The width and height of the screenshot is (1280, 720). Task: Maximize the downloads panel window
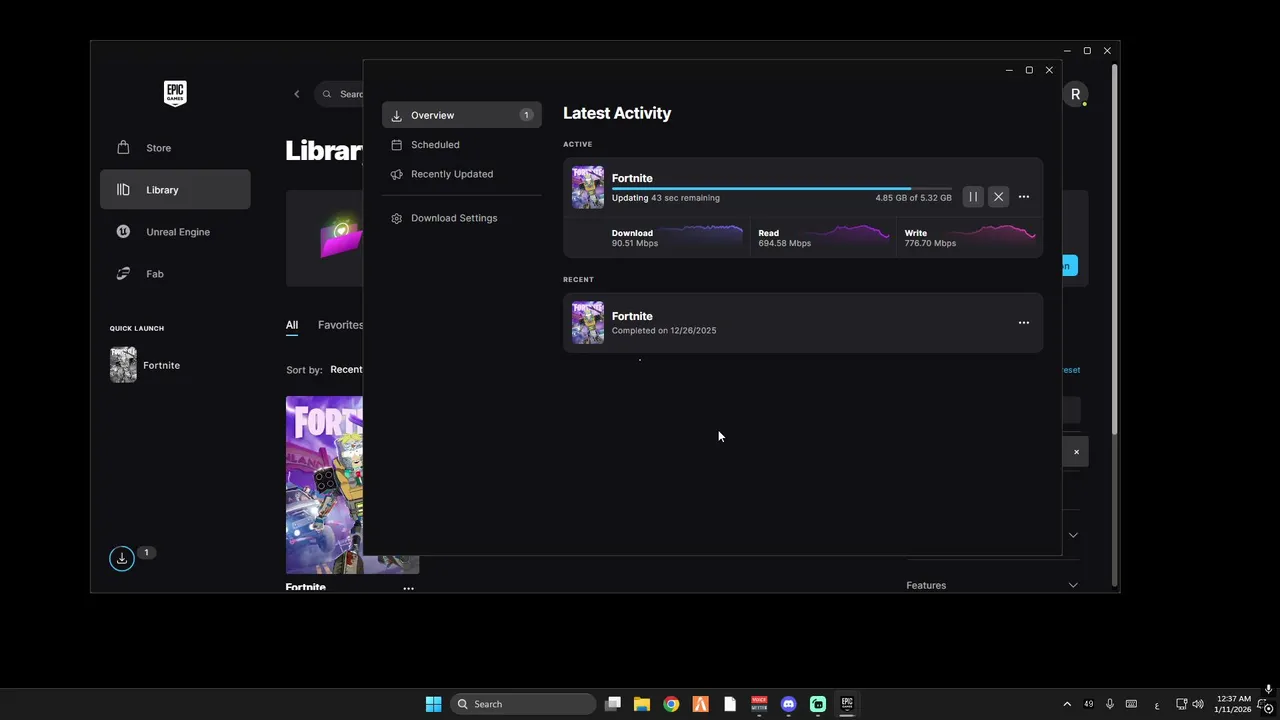pyautogui.click(x=1029, y=70)
